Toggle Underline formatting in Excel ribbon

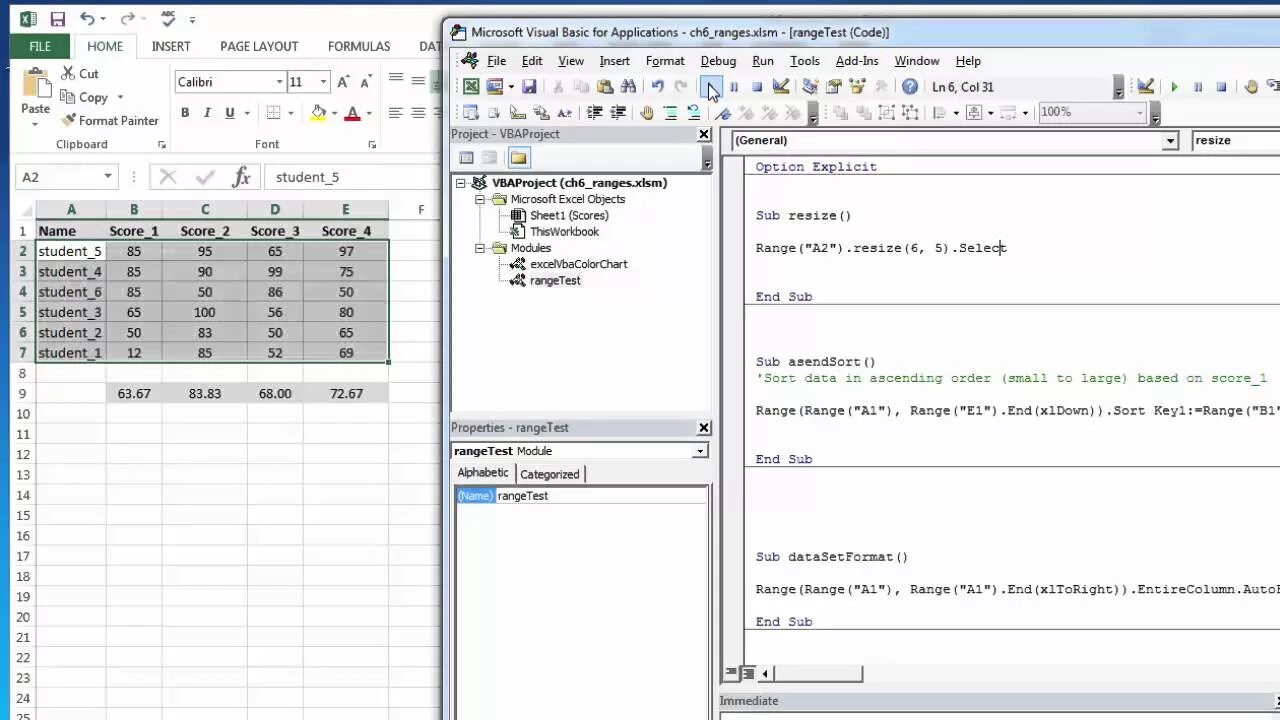click(x=230, y=113)
